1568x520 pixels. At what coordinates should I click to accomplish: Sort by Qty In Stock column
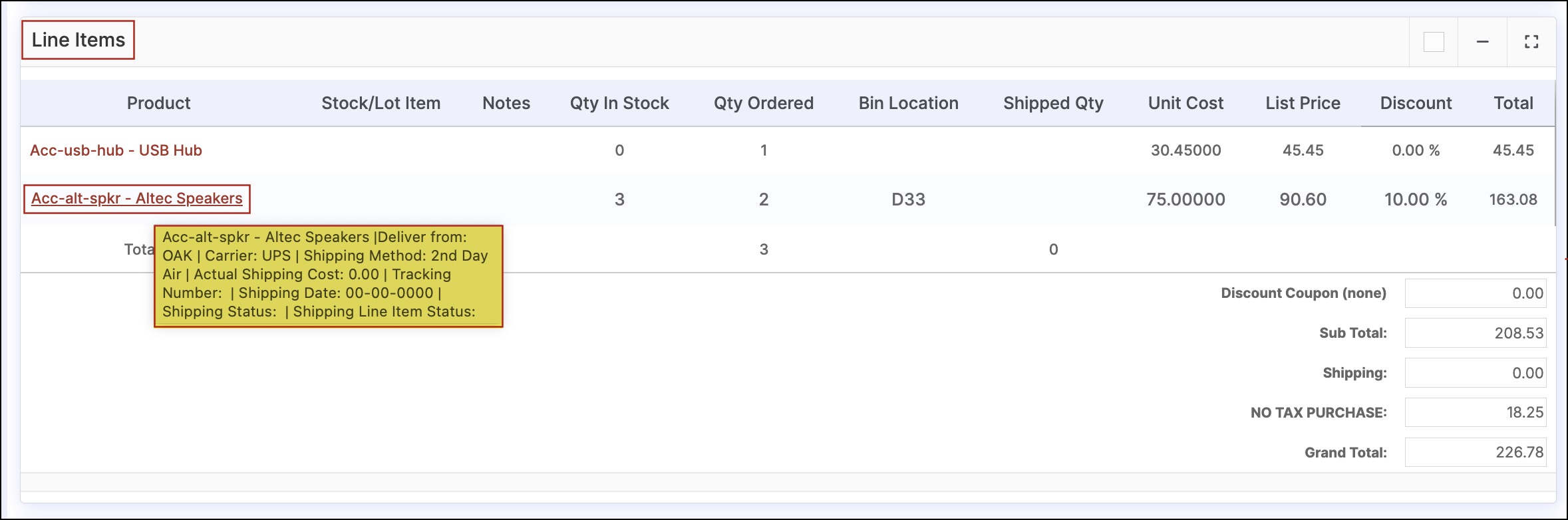[x=619, y=103]
